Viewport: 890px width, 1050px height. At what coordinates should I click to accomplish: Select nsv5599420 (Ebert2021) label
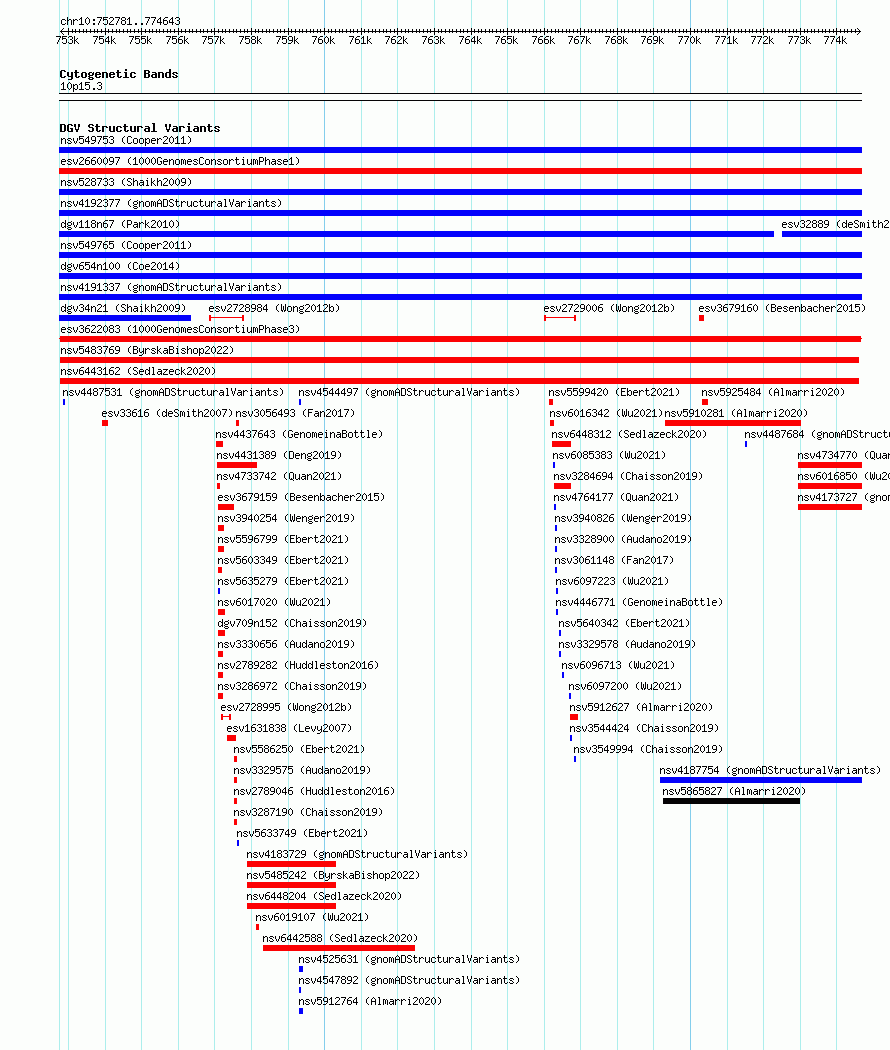point(614,392)
